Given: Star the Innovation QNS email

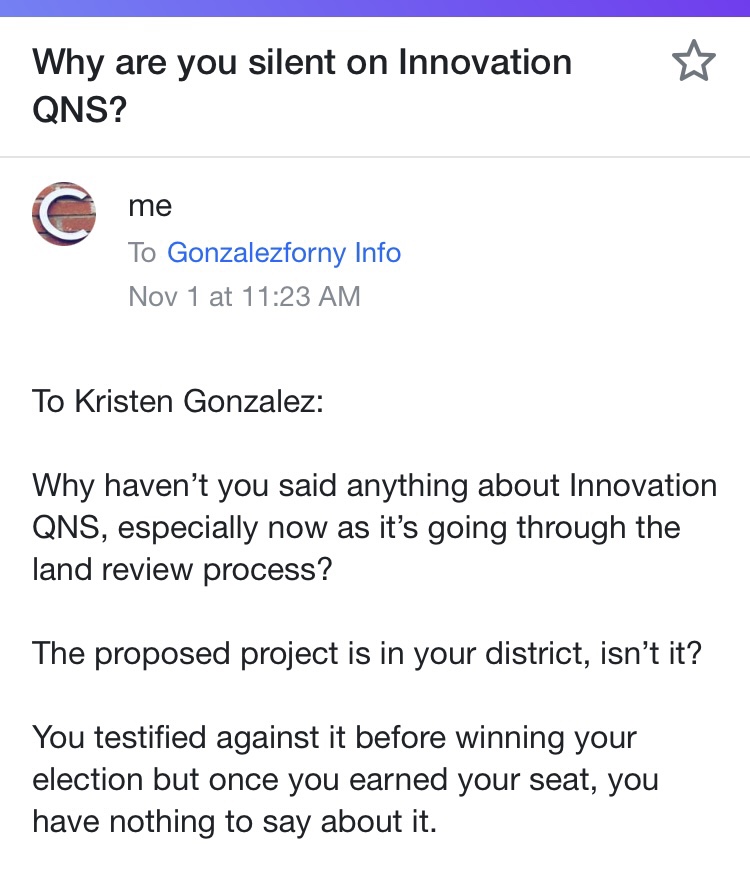Looking at the screenshot, I should (x=694, y=63).
